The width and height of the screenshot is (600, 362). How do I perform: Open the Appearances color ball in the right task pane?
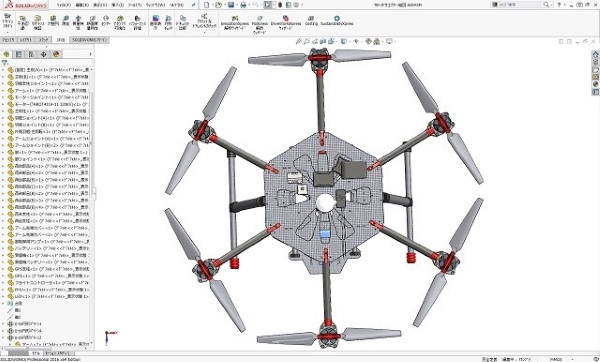click(x=595, y=84)
